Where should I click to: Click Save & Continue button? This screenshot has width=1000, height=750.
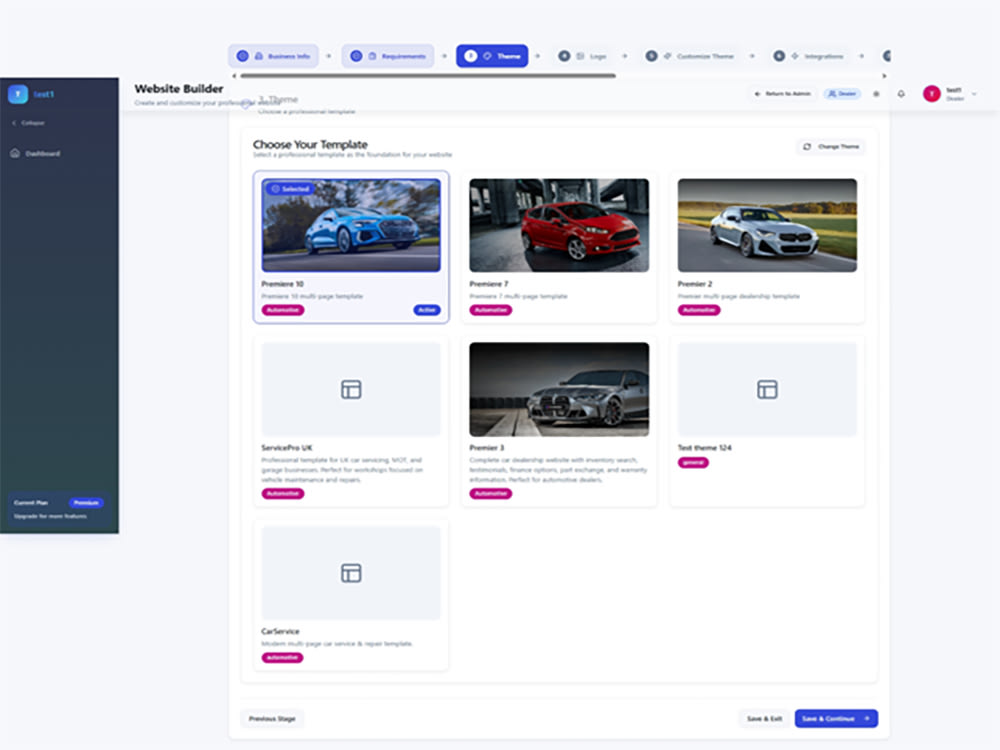(836, 719)
